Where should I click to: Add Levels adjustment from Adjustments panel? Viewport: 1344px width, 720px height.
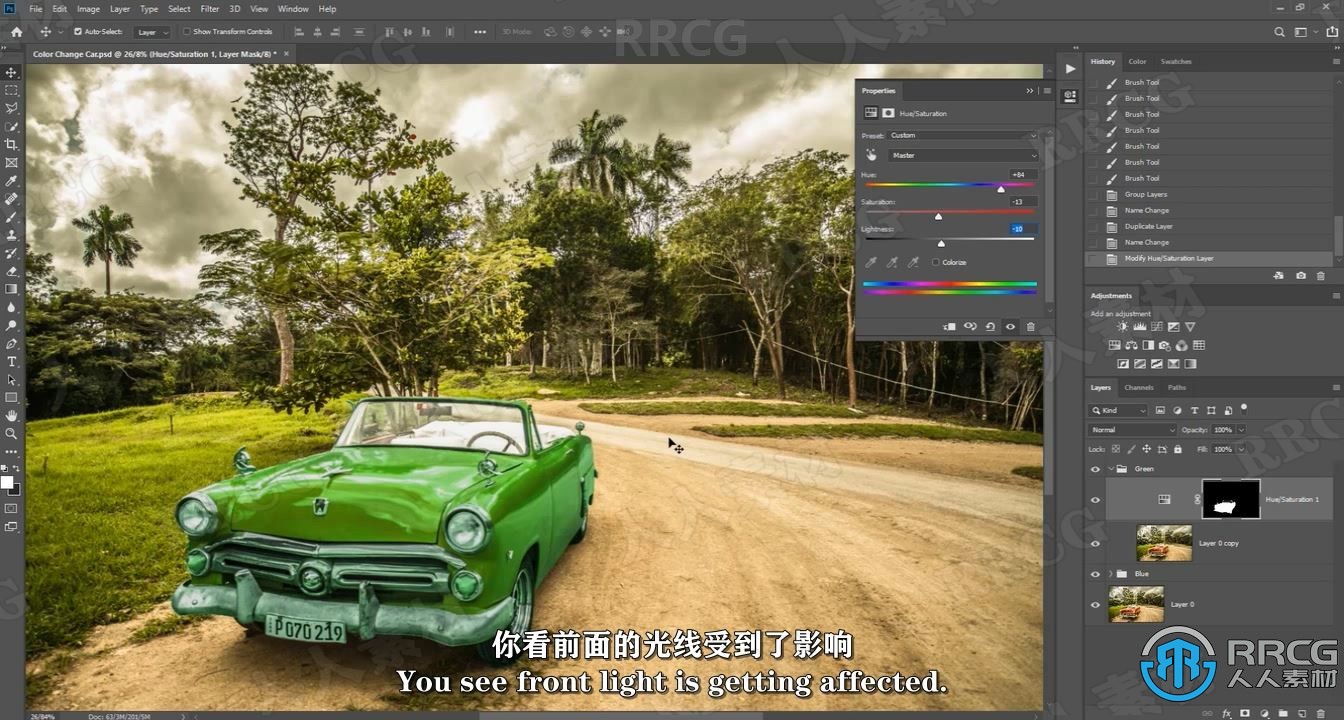coord(1139,327)
